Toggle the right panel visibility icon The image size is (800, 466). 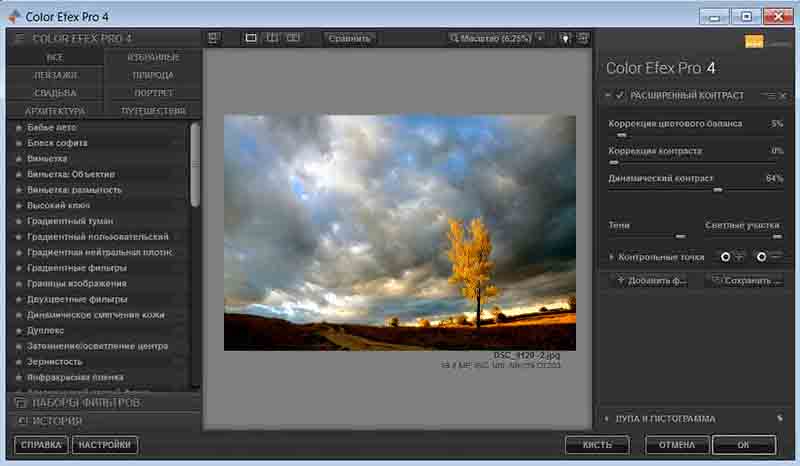(x=583, y=38)
